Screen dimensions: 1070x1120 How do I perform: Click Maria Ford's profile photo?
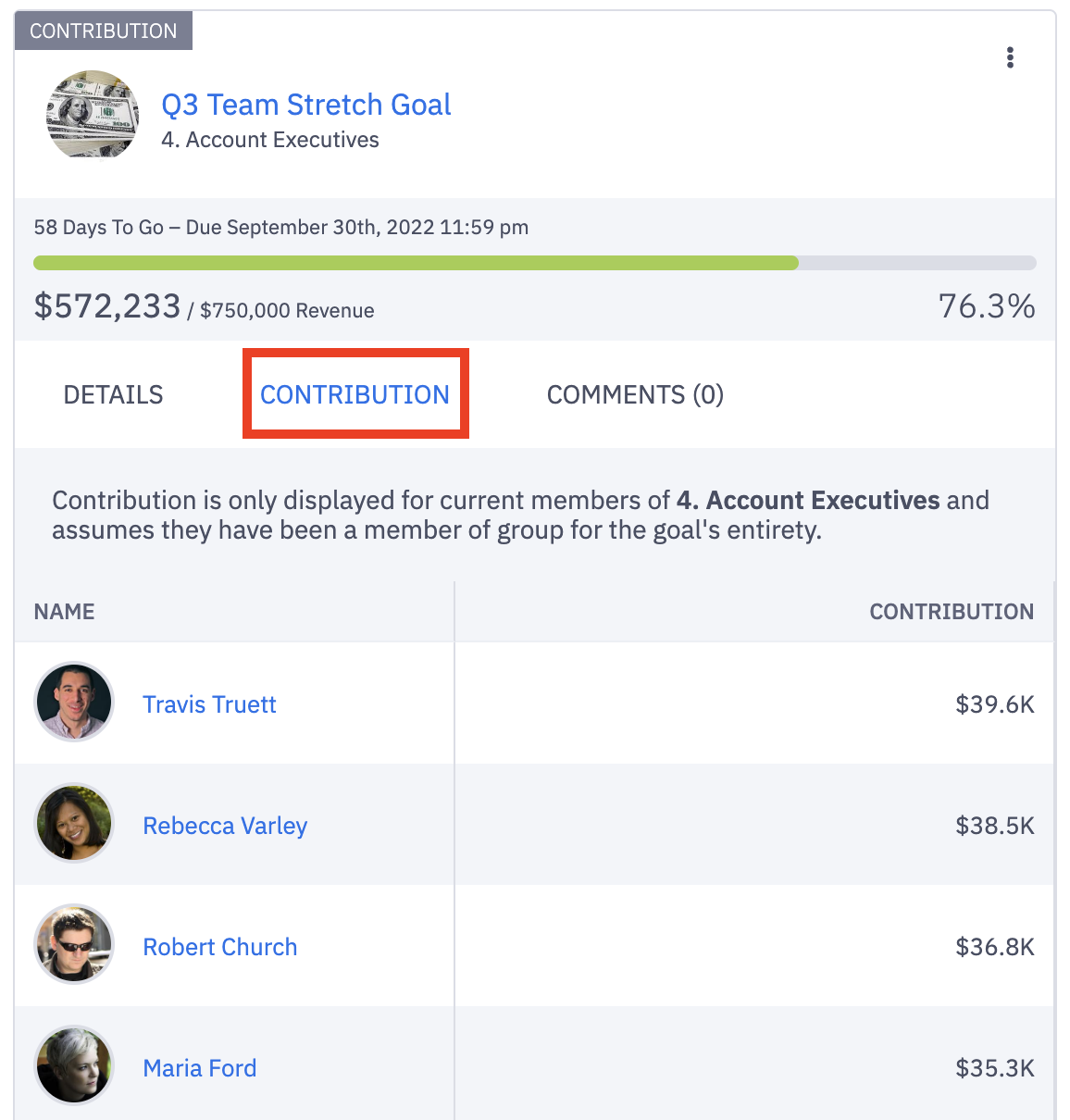coord(74,1066)
